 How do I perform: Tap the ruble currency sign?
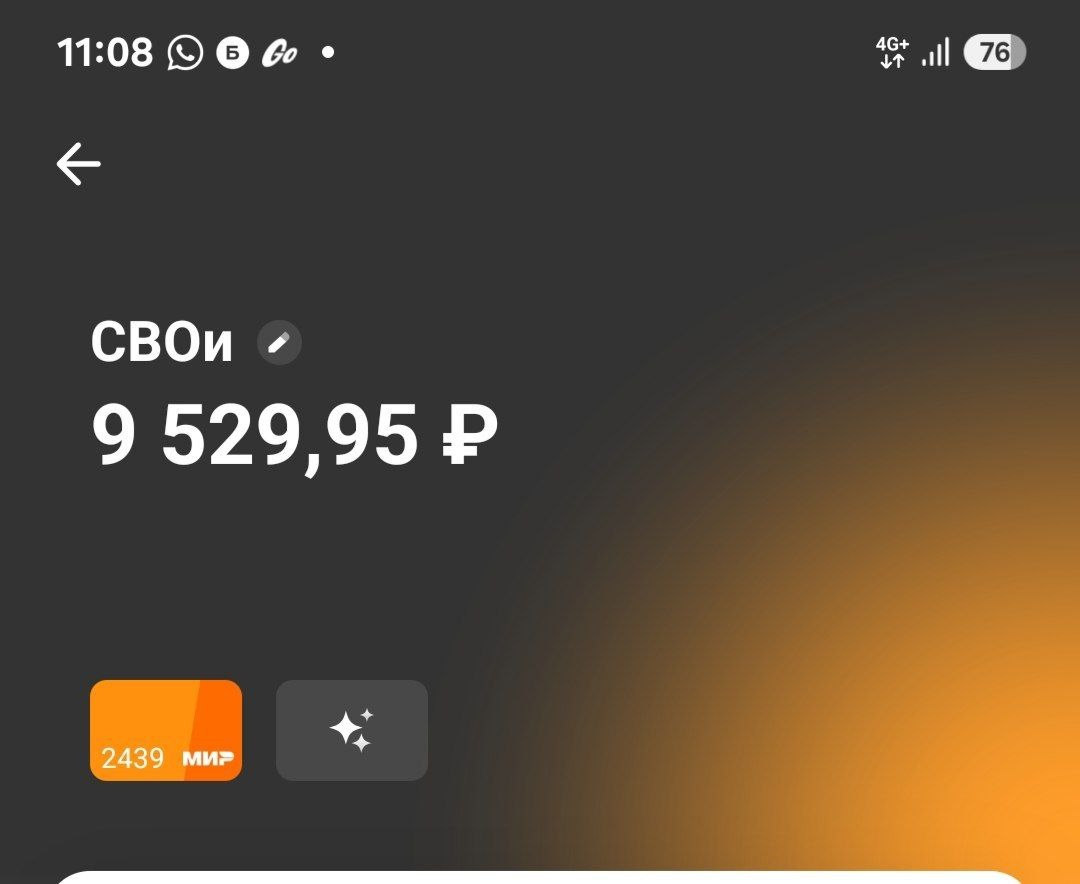(470, 434)
